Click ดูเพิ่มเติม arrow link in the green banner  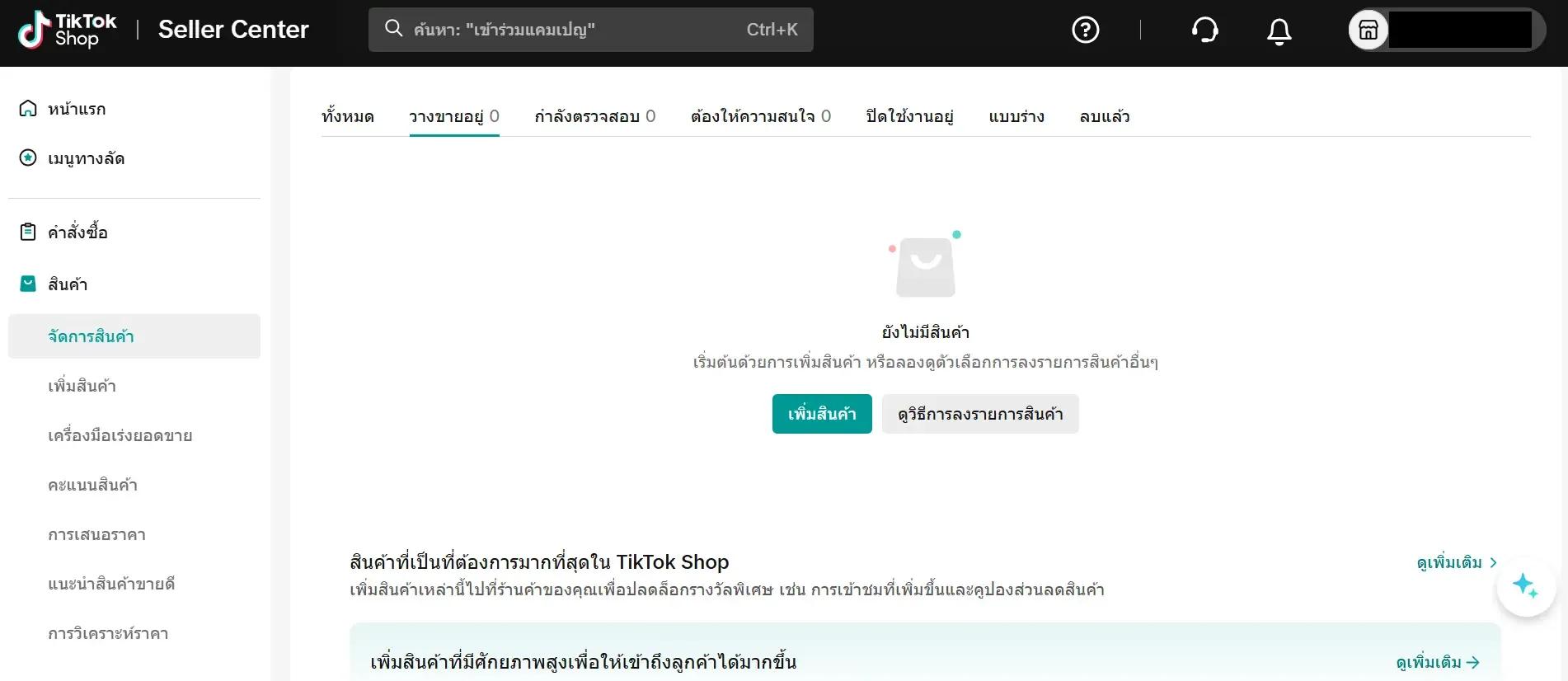[1438, 662]
